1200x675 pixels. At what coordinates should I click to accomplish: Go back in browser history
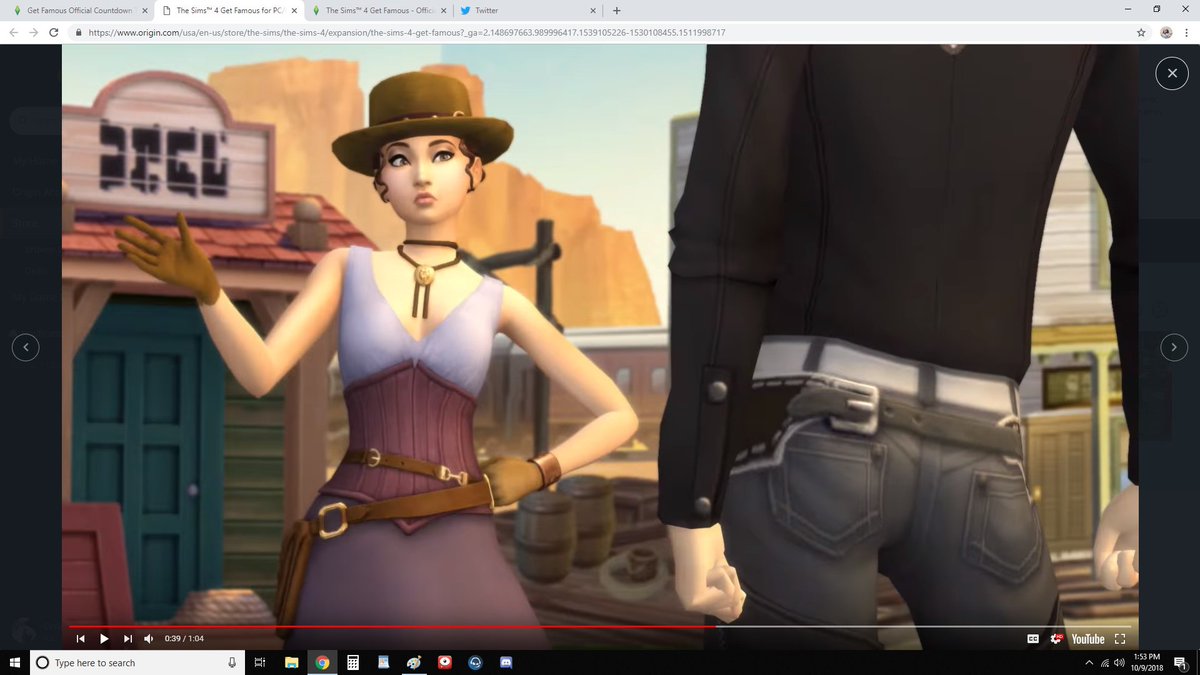pos(14,32)
